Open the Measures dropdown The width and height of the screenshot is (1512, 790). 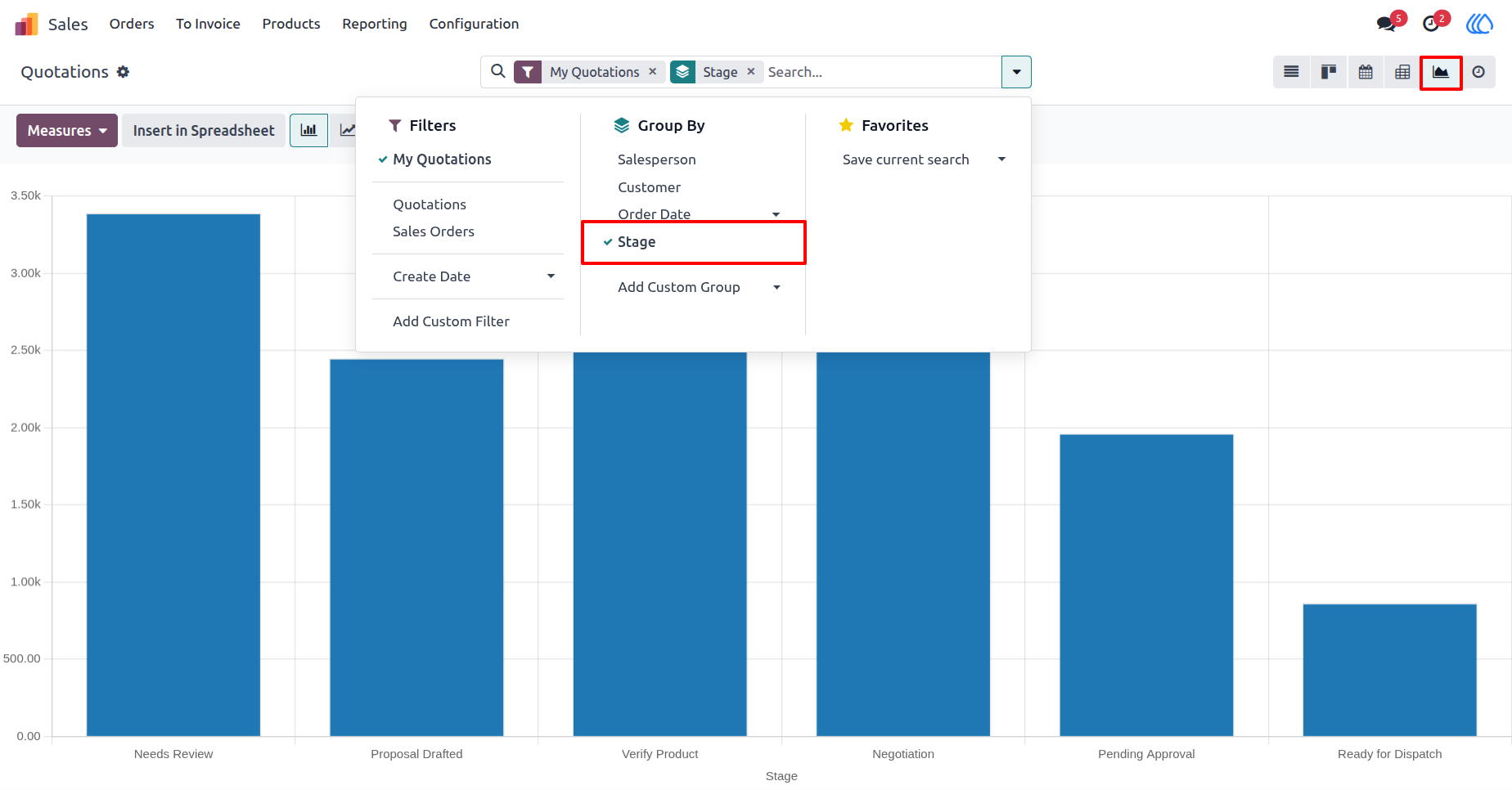67,130
